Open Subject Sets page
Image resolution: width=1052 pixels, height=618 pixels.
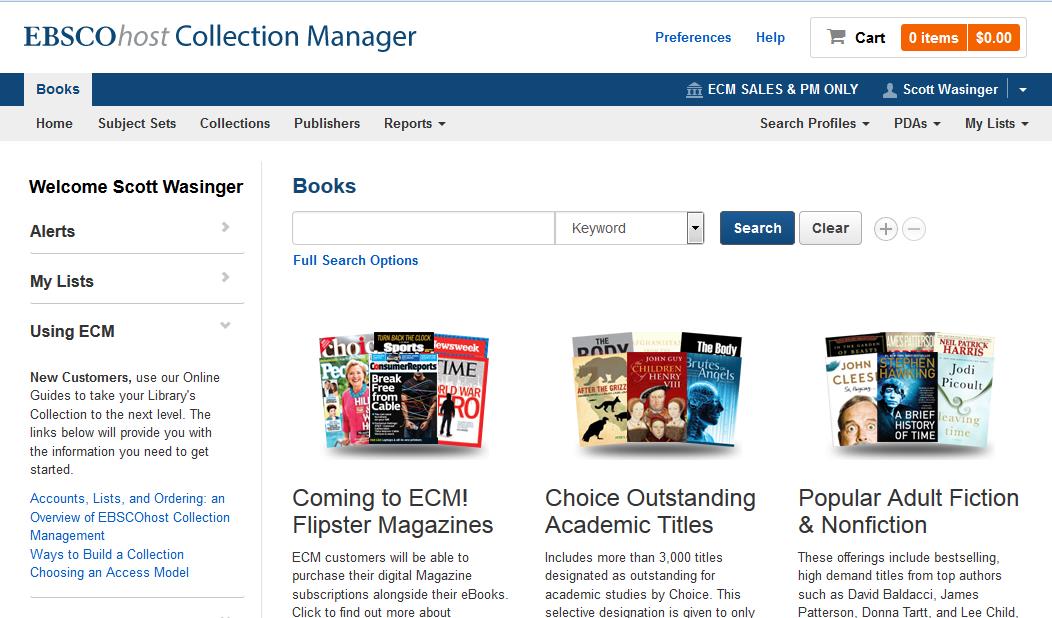[137, 123]
